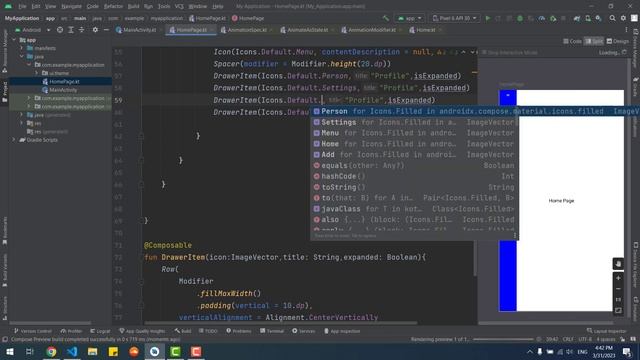The image size is (640, 360).
Task: Open the Windows notification center
Action: click(x=627, y=351)
